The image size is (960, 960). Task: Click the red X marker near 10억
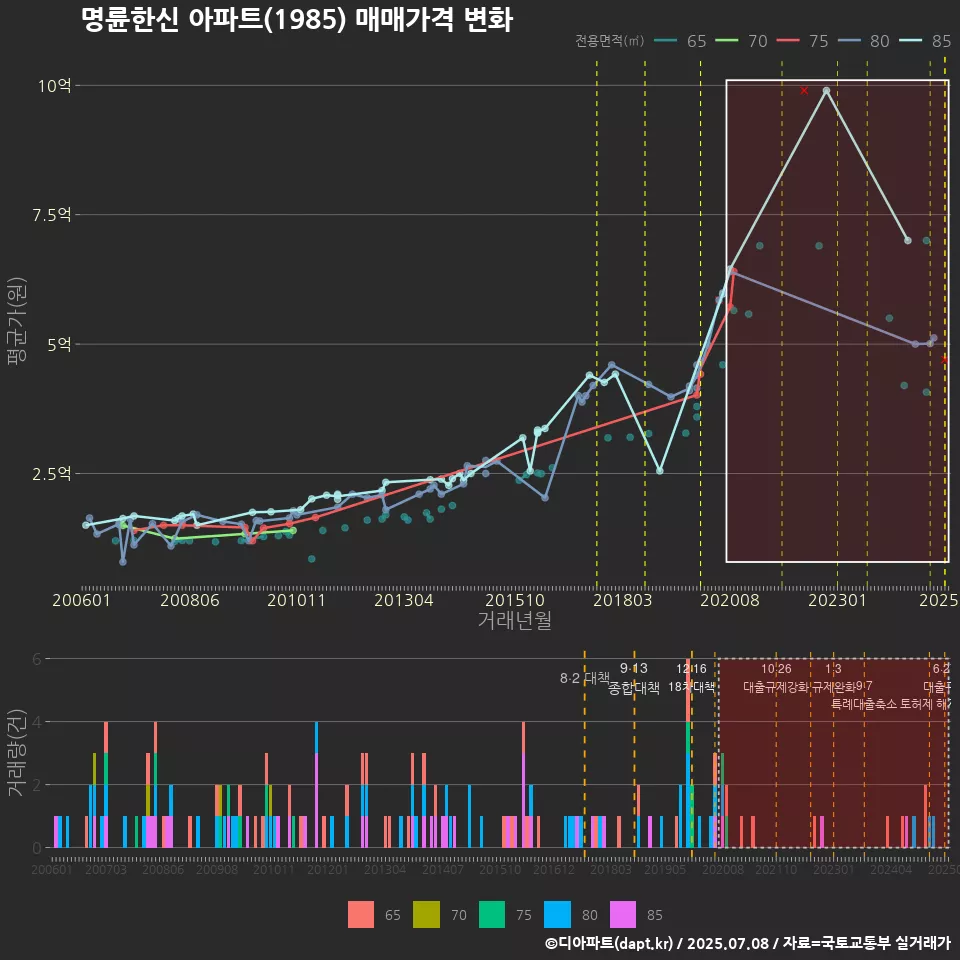coord(804,91)
